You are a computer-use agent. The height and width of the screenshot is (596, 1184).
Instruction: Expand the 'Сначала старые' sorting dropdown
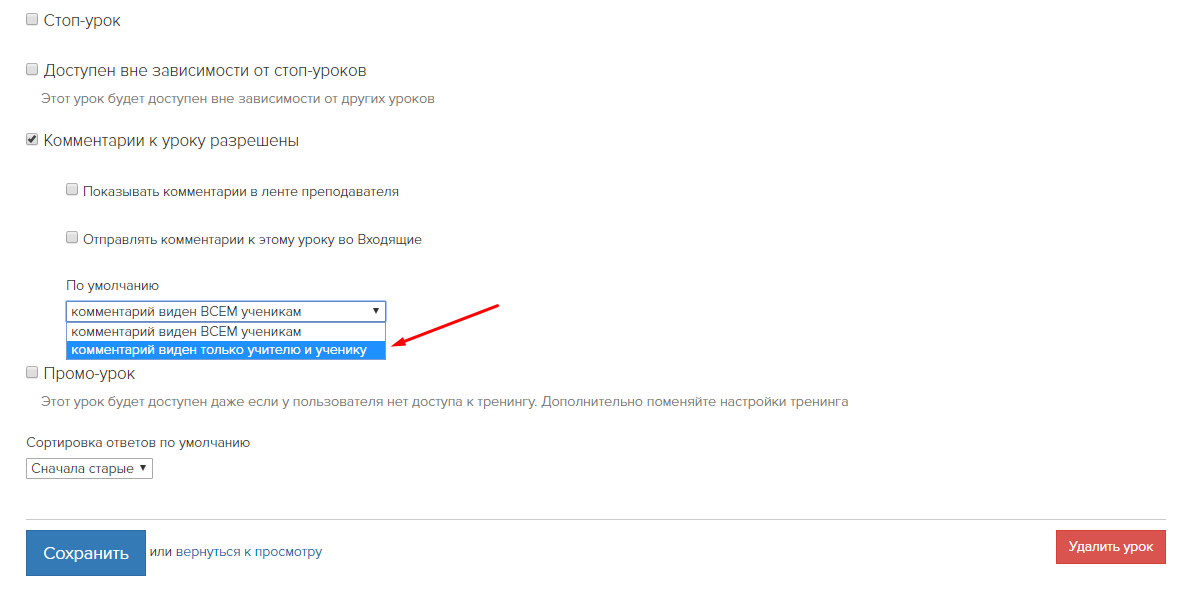click(x=89, y=468)
